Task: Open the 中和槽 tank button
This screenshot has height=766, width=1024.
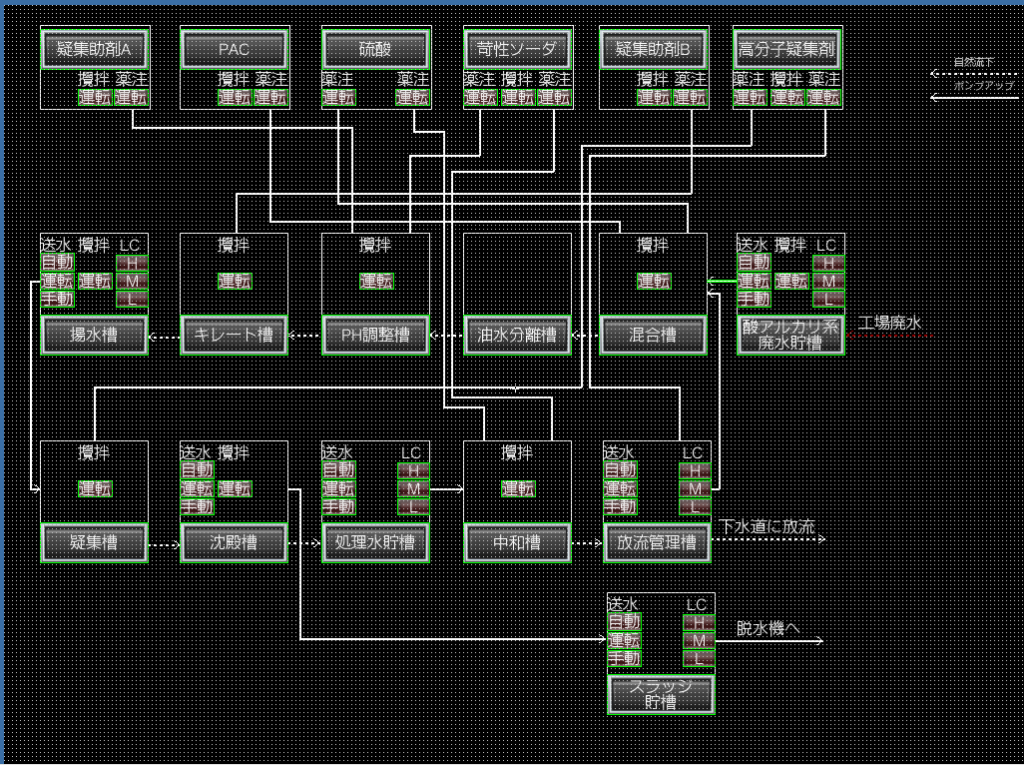Action: click(x=517, y=543)
